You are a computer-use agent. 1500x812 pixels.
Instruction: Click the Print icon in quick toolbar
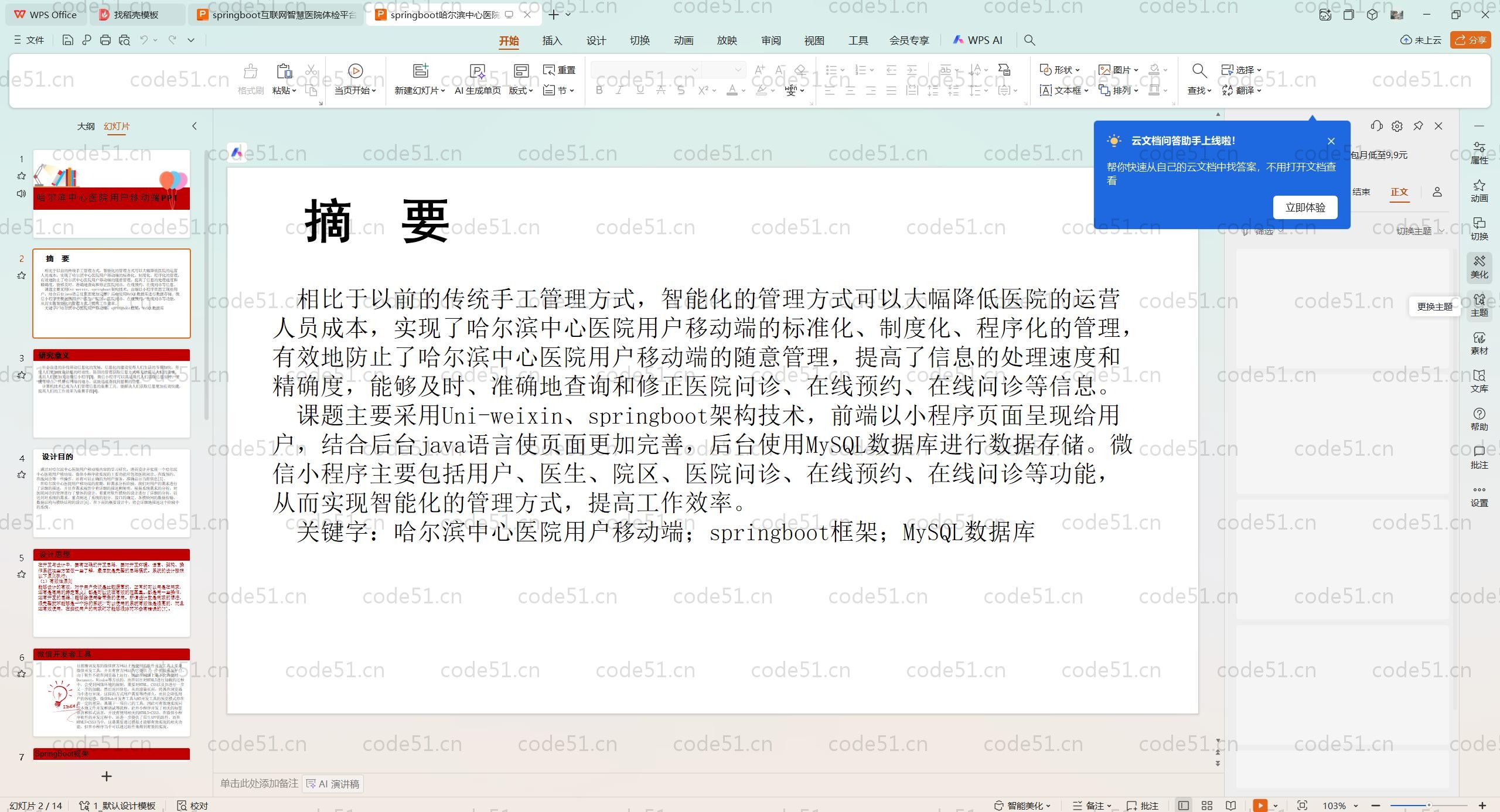pos(105,40)
